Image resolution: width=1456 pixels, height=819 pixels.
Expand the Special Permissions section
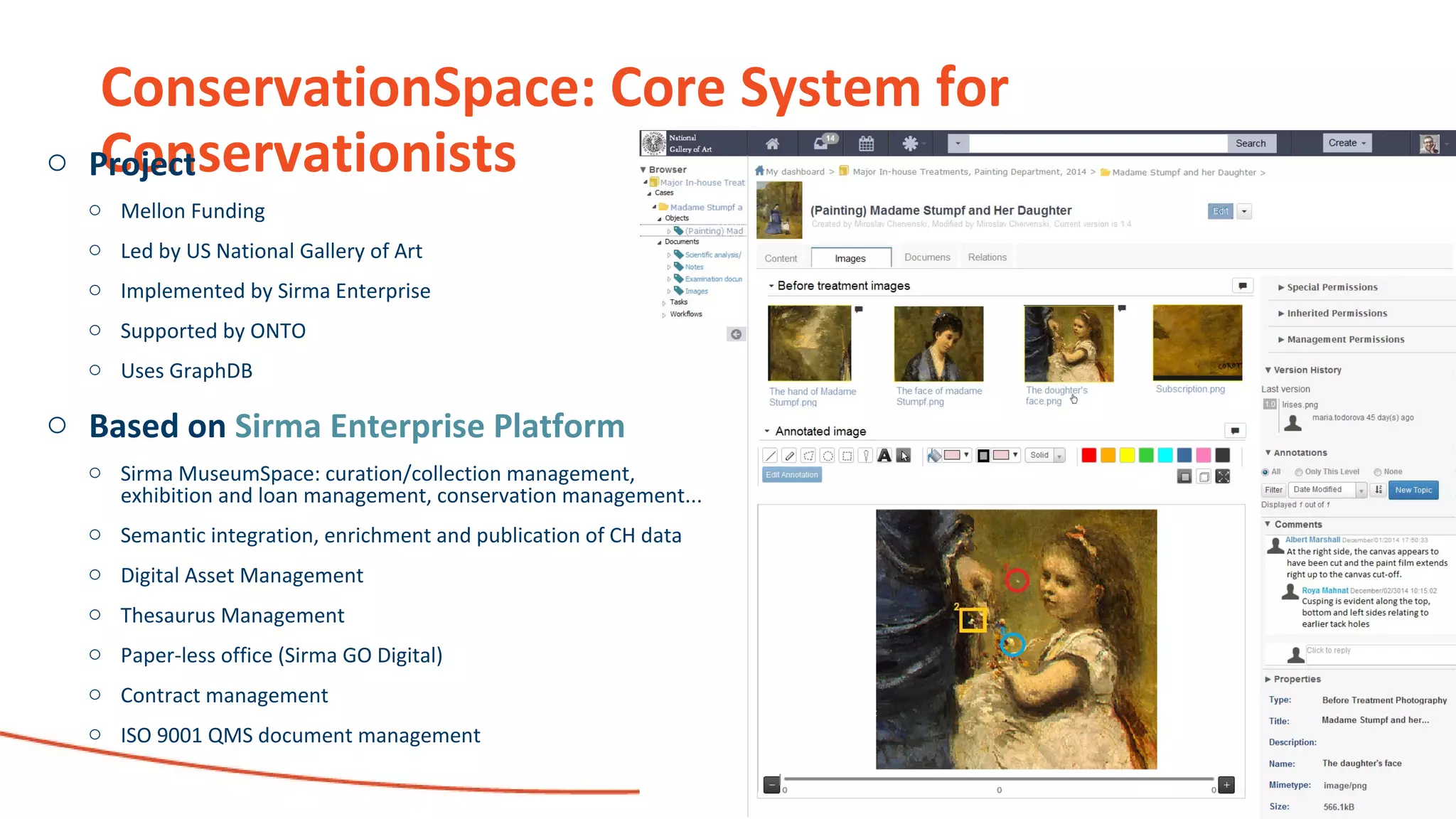point(1332,287)
